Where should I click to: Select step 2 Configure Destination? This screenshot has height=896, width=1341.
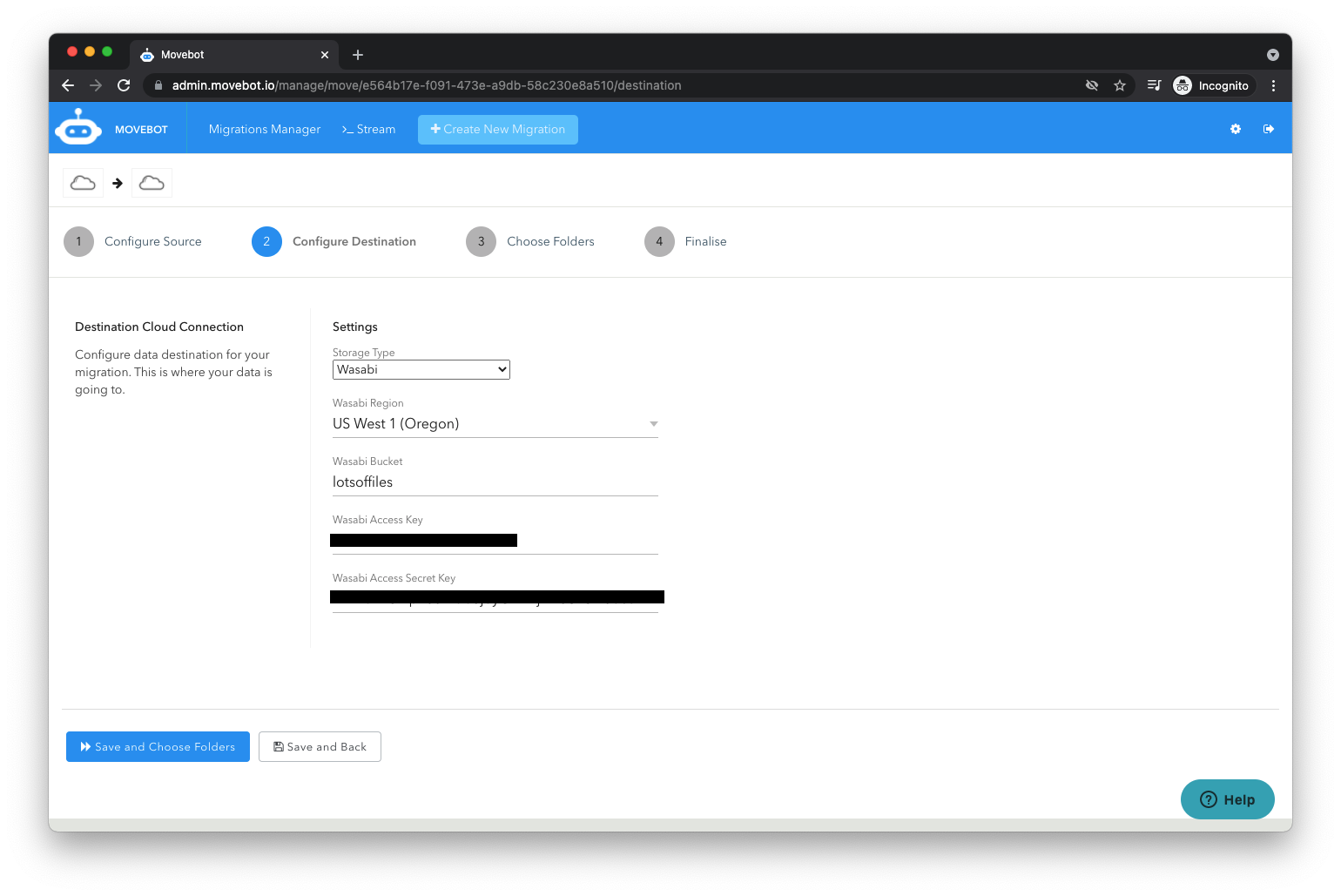334,241
